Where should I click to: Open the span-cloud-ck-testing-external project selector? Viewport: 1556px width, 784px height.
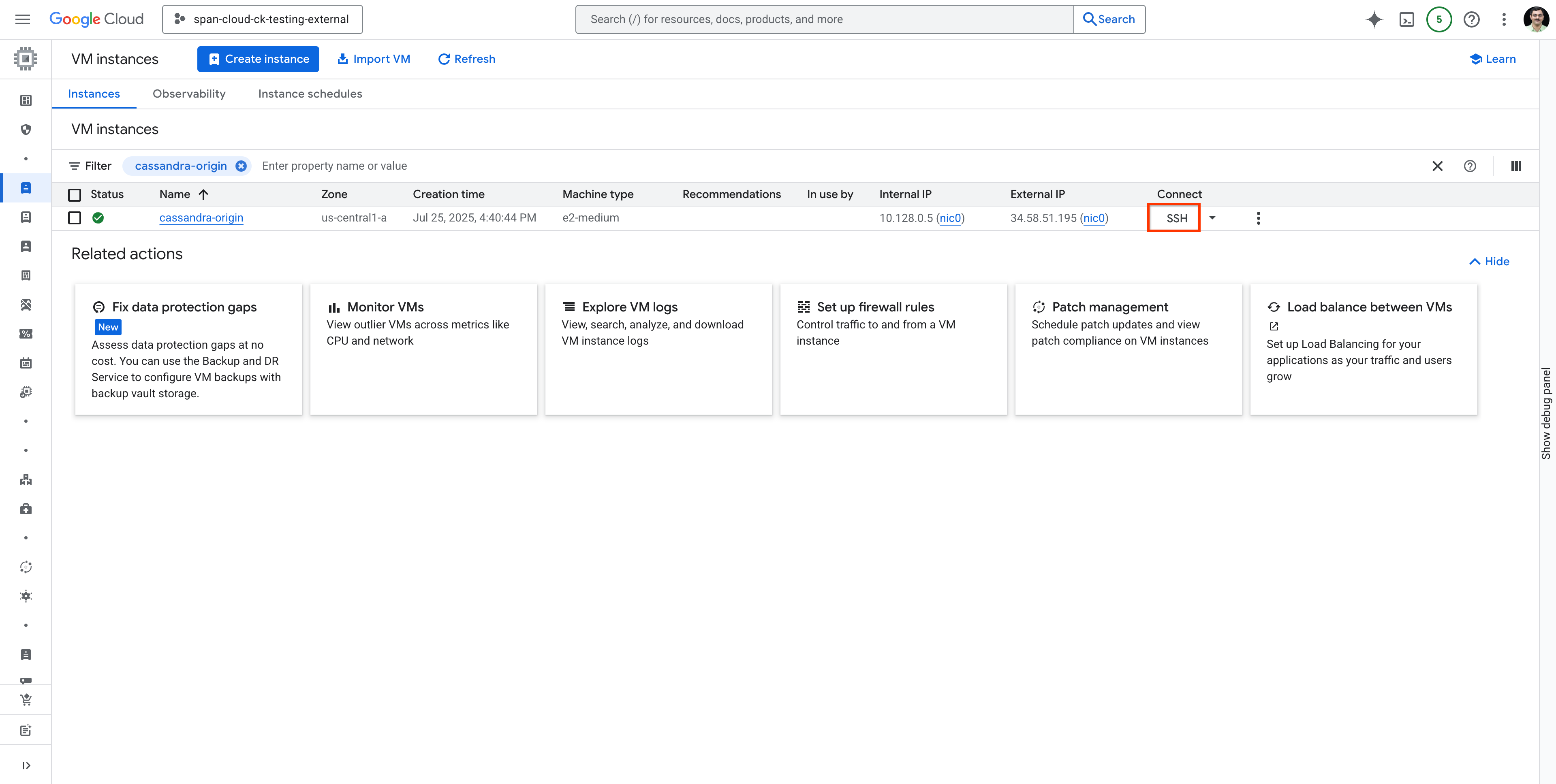(x=262, y=19)
